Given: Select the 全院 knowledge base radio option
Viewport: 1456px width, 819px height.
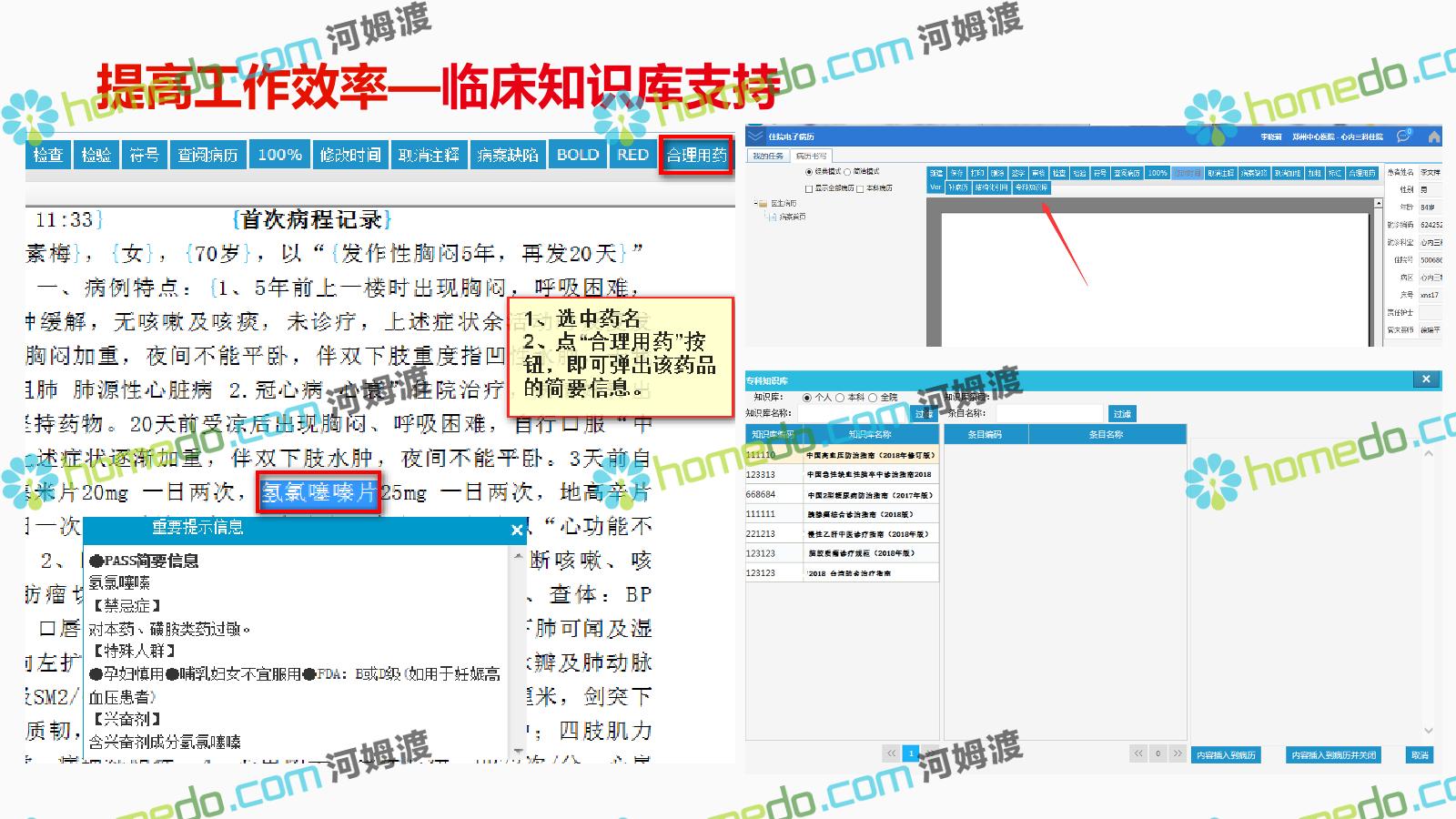Looking at the screenshot, I should point(873,398).
